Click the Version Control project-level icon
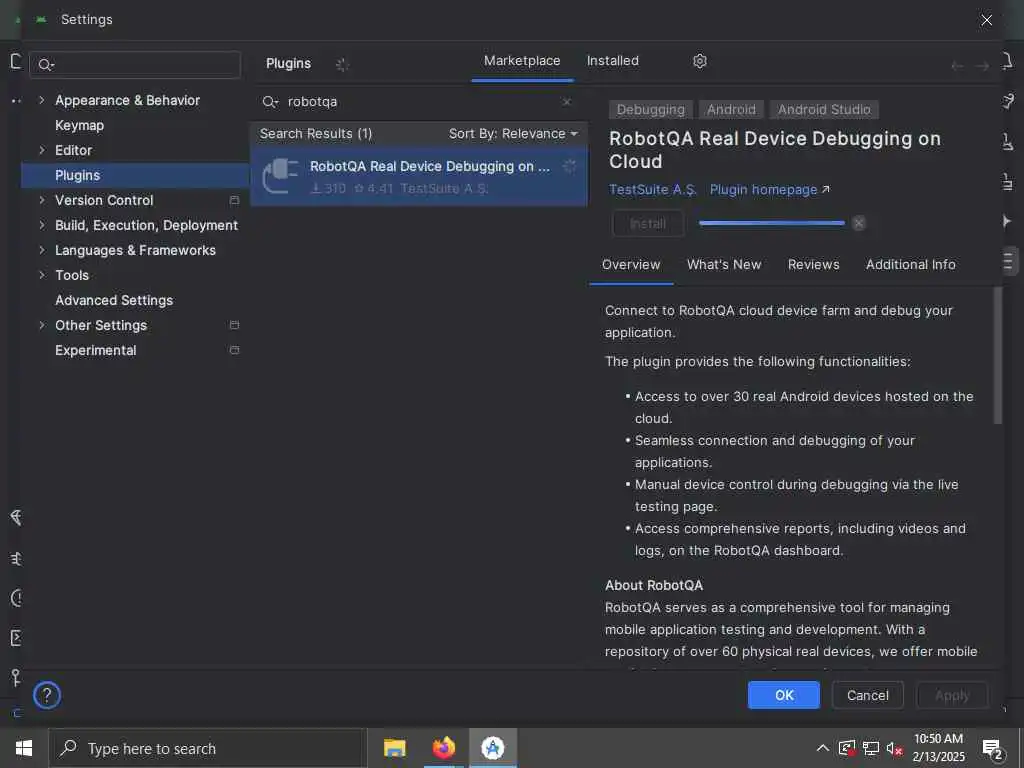The image size is (1024, 768). pyautogui.click(x=234, y=200)
